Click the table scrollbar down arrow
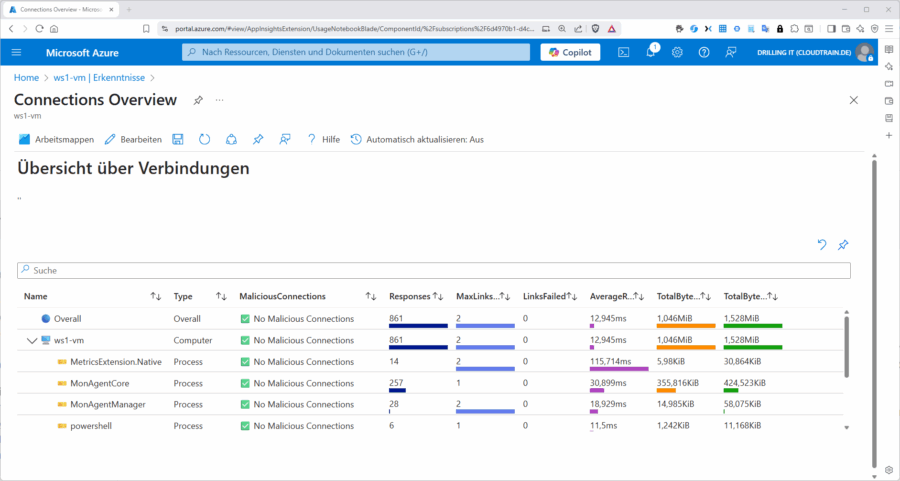The image size is (900, 481). (847, 428)
